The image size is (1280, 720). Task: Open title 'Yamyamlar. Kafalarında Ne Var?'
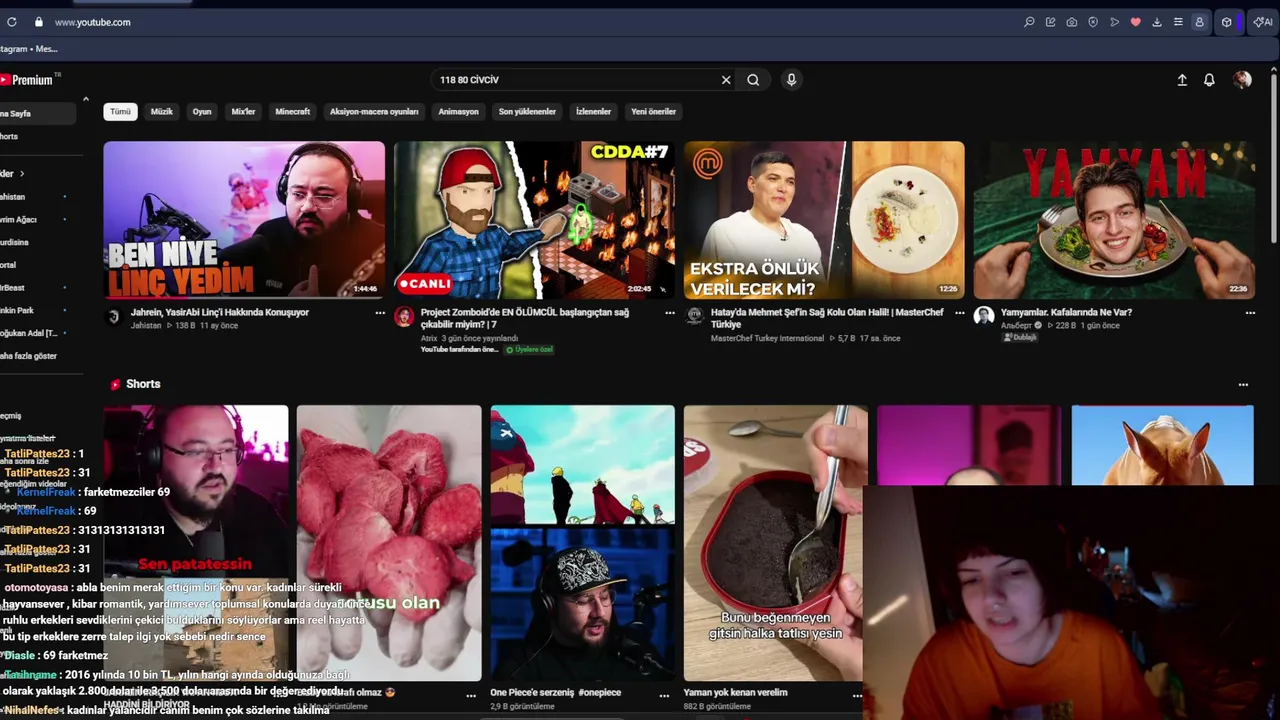coord(1066,312)
